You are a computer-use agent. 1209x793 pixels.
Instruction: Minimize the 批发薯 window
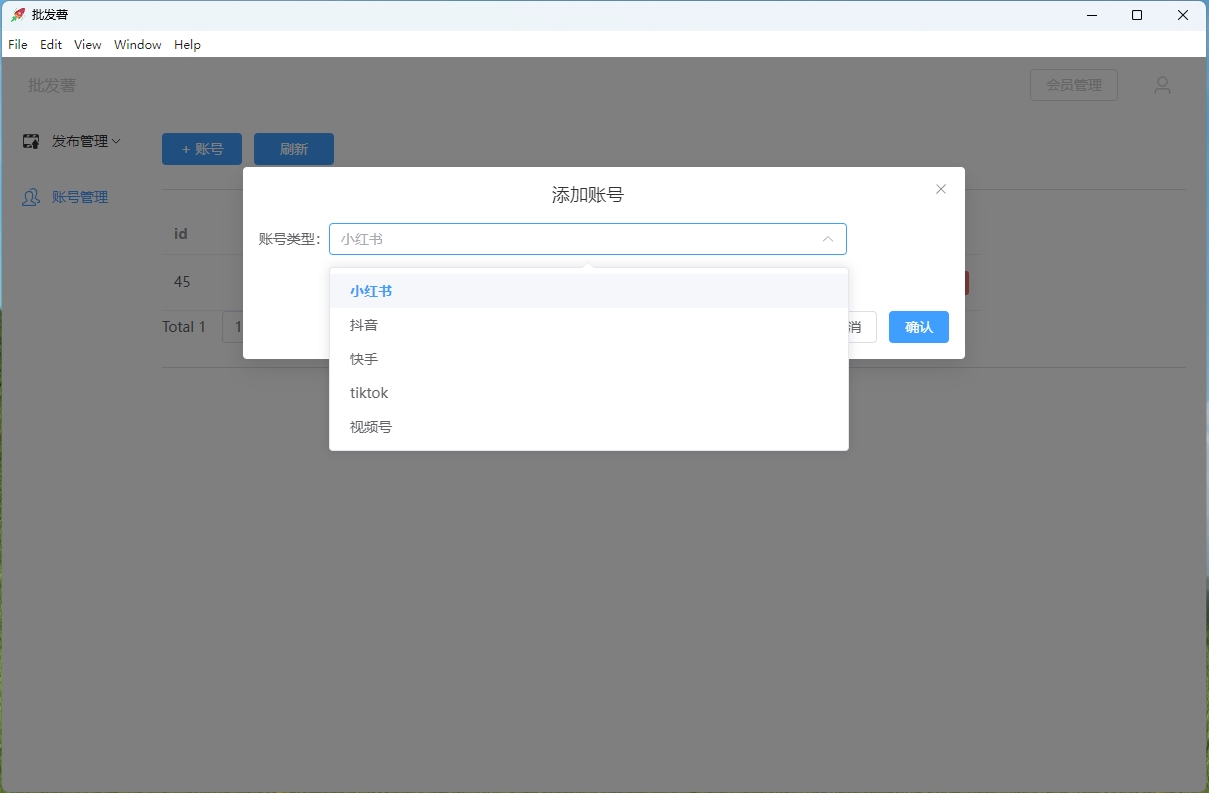coord(1091,15)
